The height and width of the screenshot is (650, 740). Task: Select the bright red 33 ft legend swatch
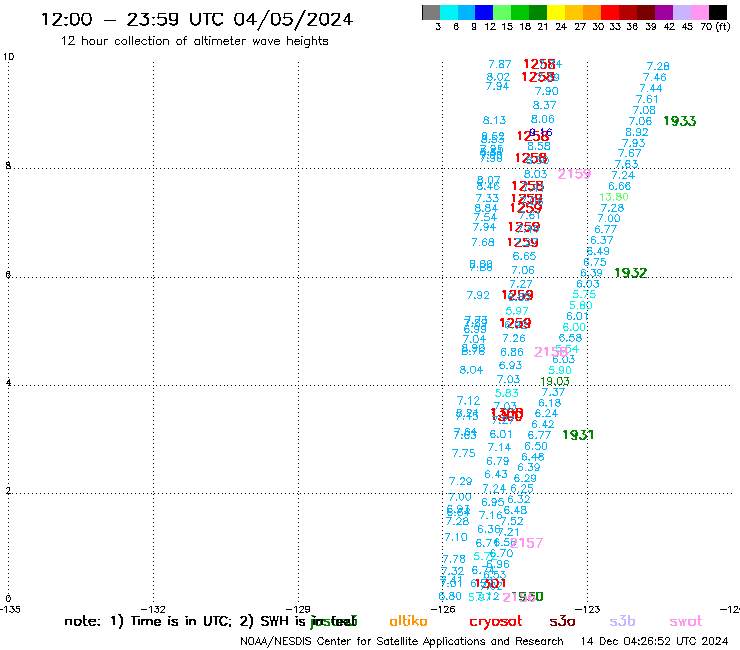point(610,12)
